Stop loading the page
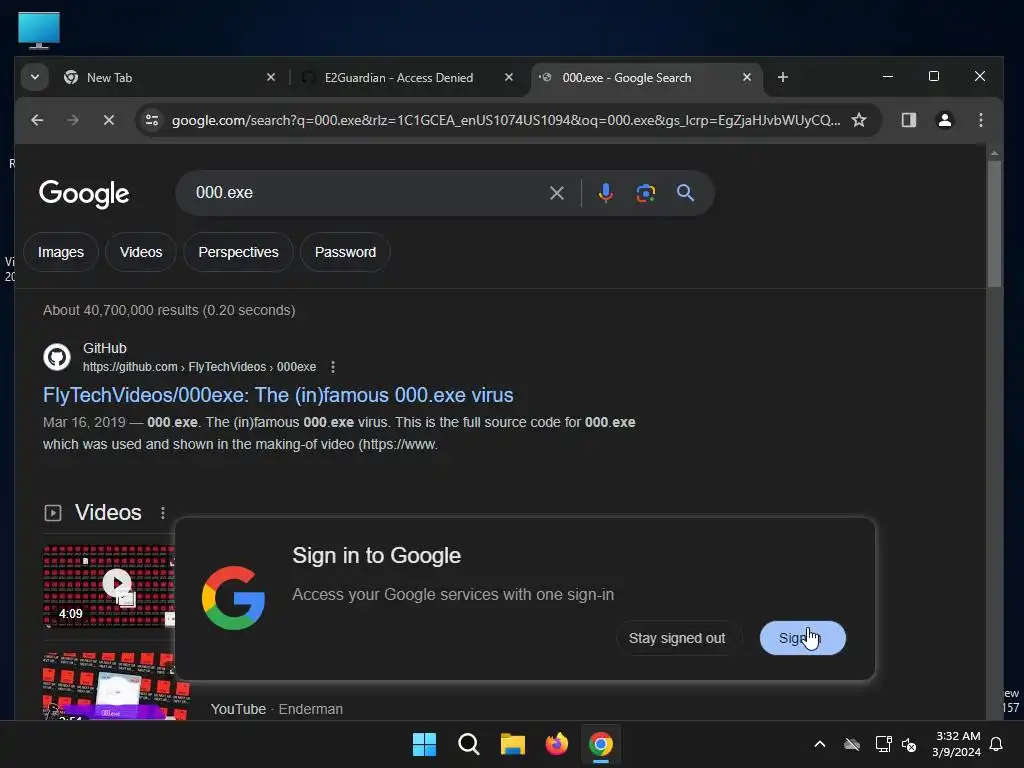The height and width of the screenshot is (768, 1024). point(109,120)
